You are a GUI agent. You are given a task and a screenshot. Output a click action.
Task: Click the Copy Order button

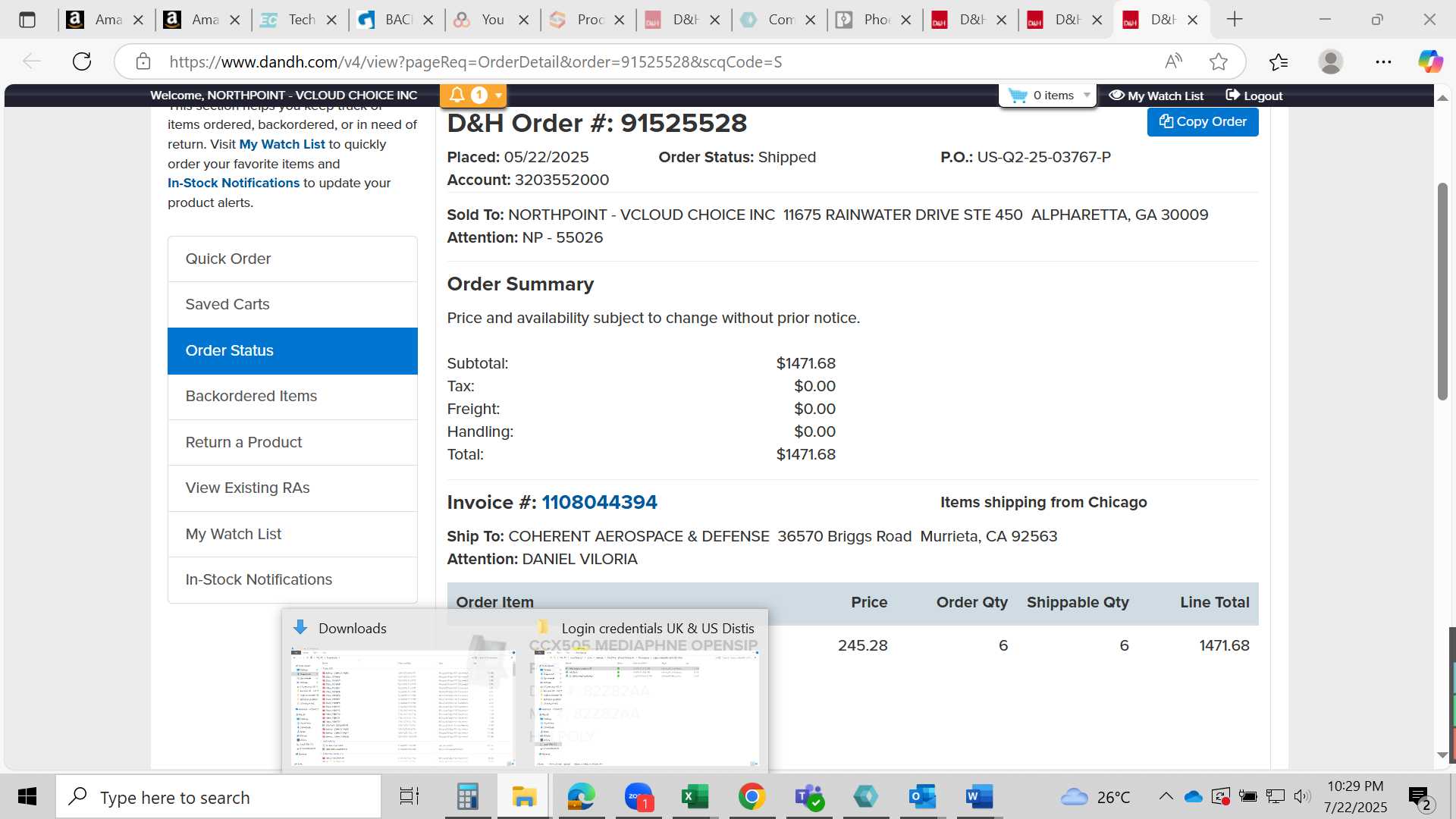tap(1203, 121)
